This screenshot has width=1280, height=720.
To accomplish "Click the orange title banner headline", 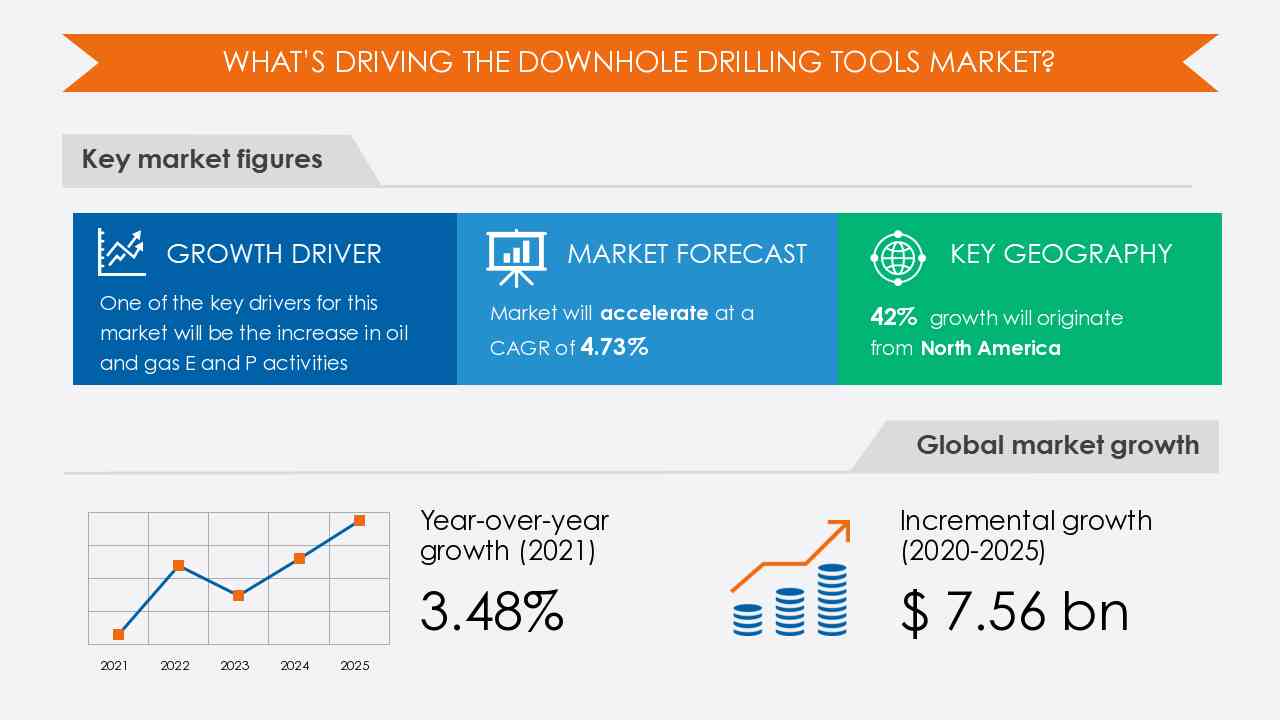I will point(639,62).
